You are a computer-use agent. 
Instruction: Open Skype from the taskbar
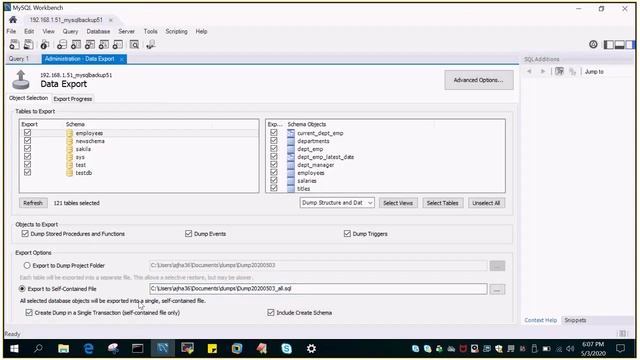coord(287,349)
